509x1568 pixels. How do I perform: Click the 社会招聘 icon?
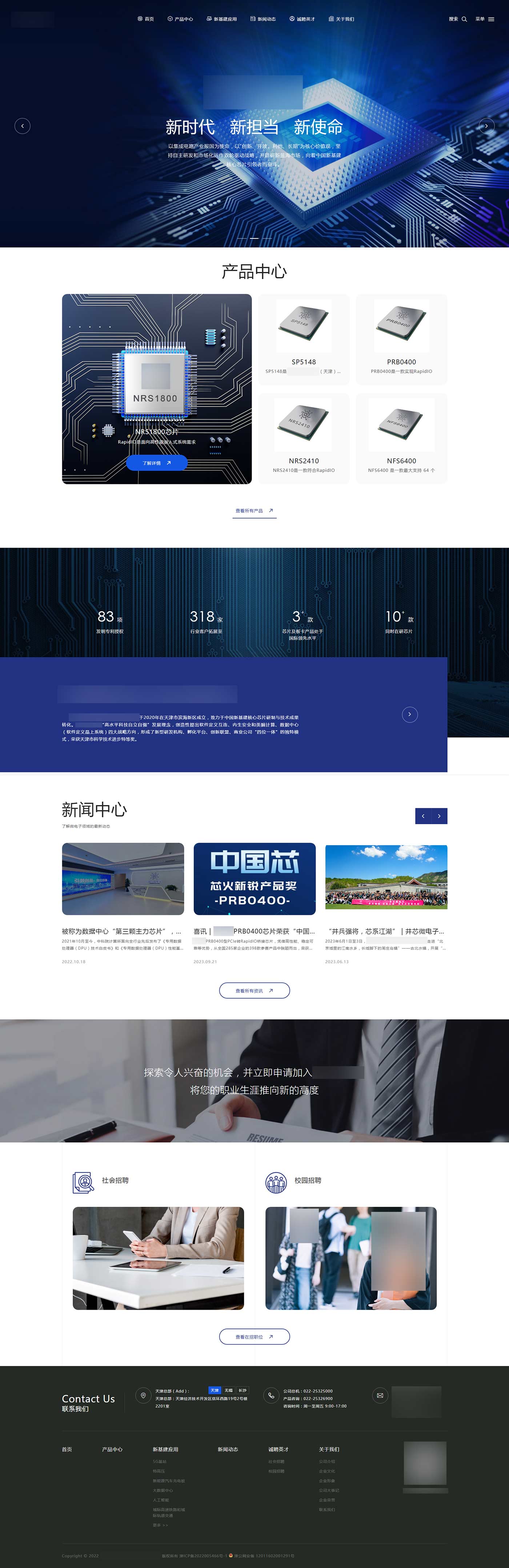click(x=83, y=1183)
